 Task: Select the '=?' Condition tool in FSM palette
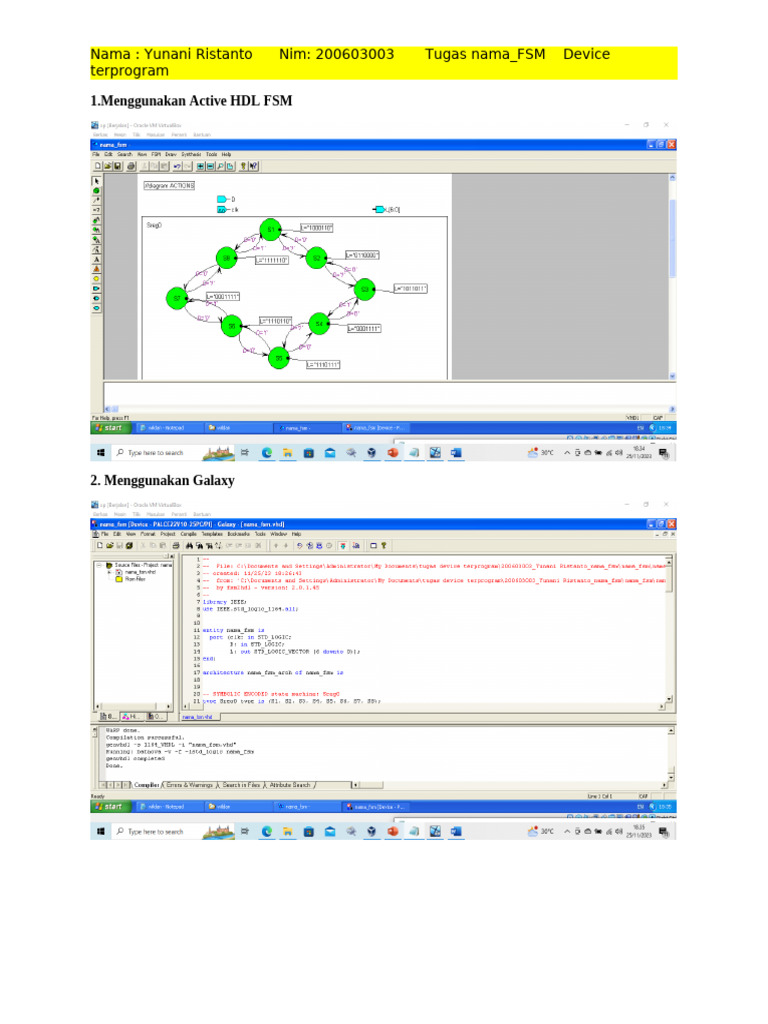97,210
